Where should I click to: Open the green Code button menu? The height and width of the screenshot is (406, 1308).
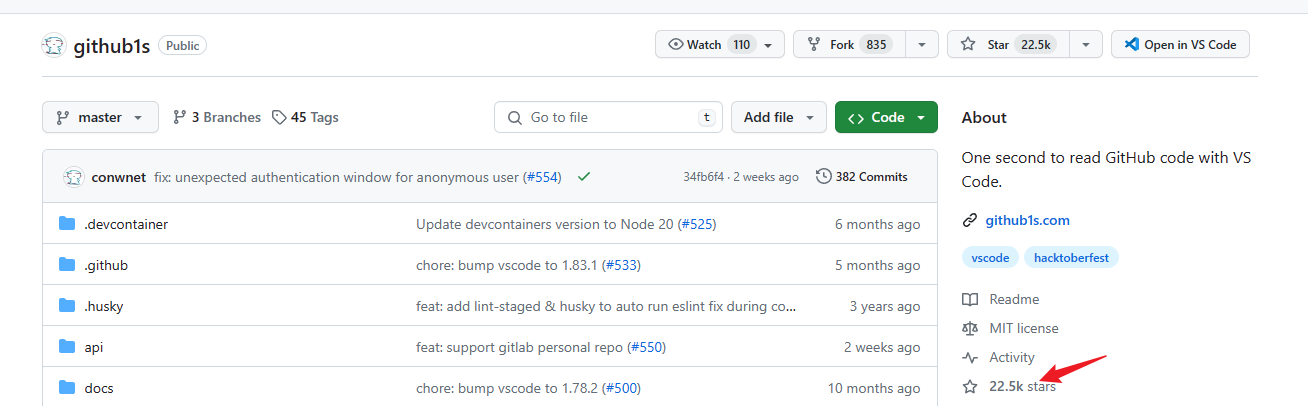click(886, 117)
